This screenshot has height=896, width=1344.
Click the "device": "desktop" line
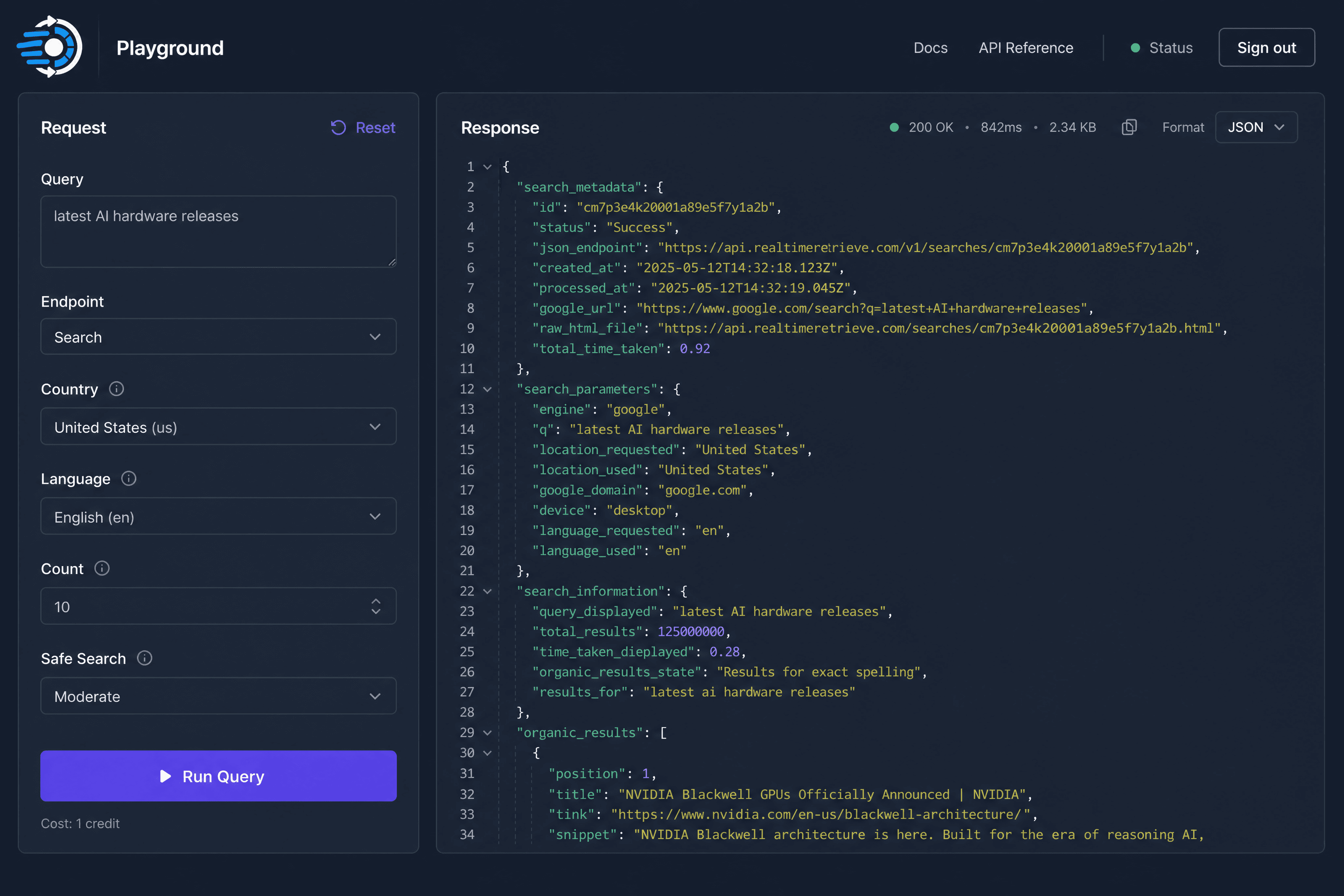(x=605, y=510)
